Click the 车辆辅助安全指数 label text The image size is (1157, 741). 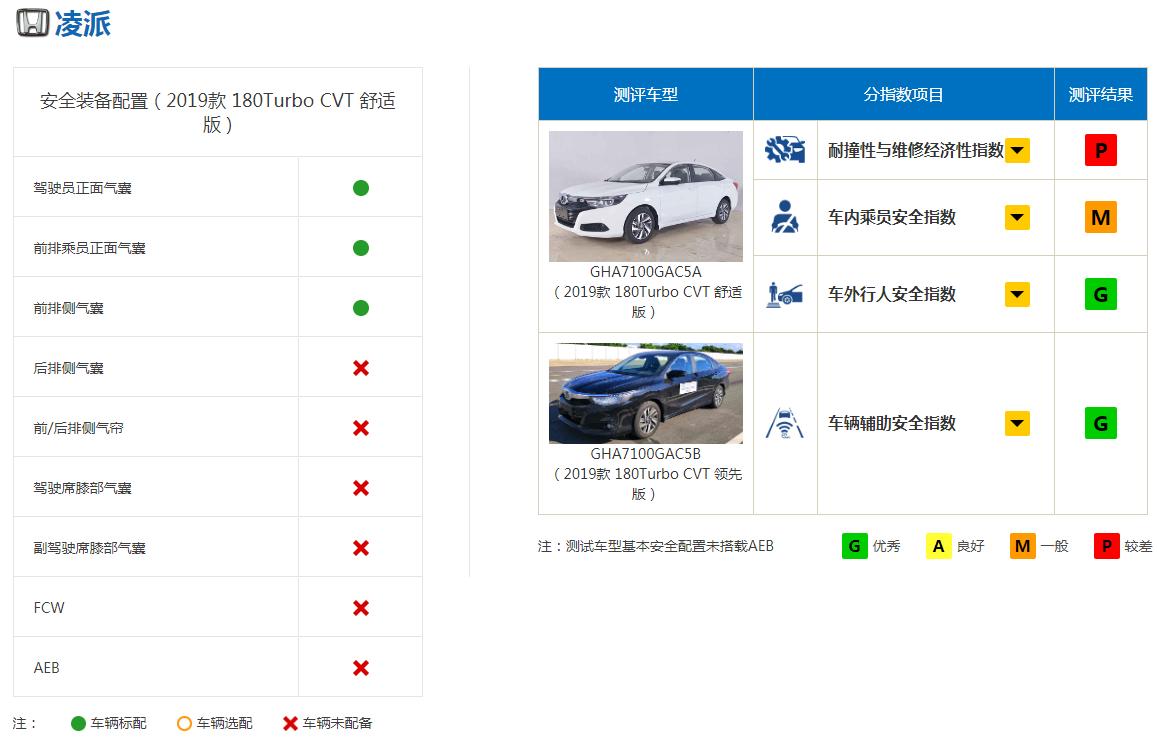click(x=892, y=423)
